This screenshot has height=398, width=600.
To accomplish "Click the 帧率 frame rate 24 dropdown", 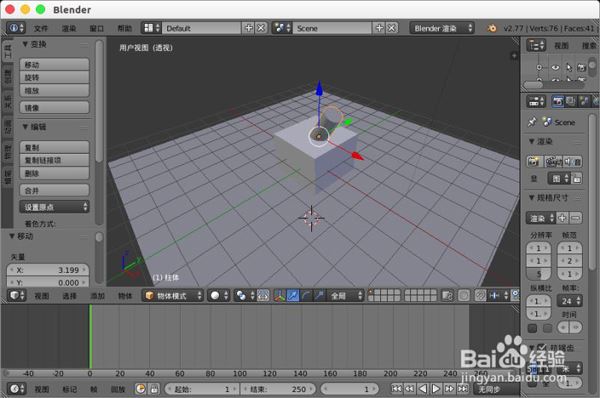I will [x=569, y=301].
